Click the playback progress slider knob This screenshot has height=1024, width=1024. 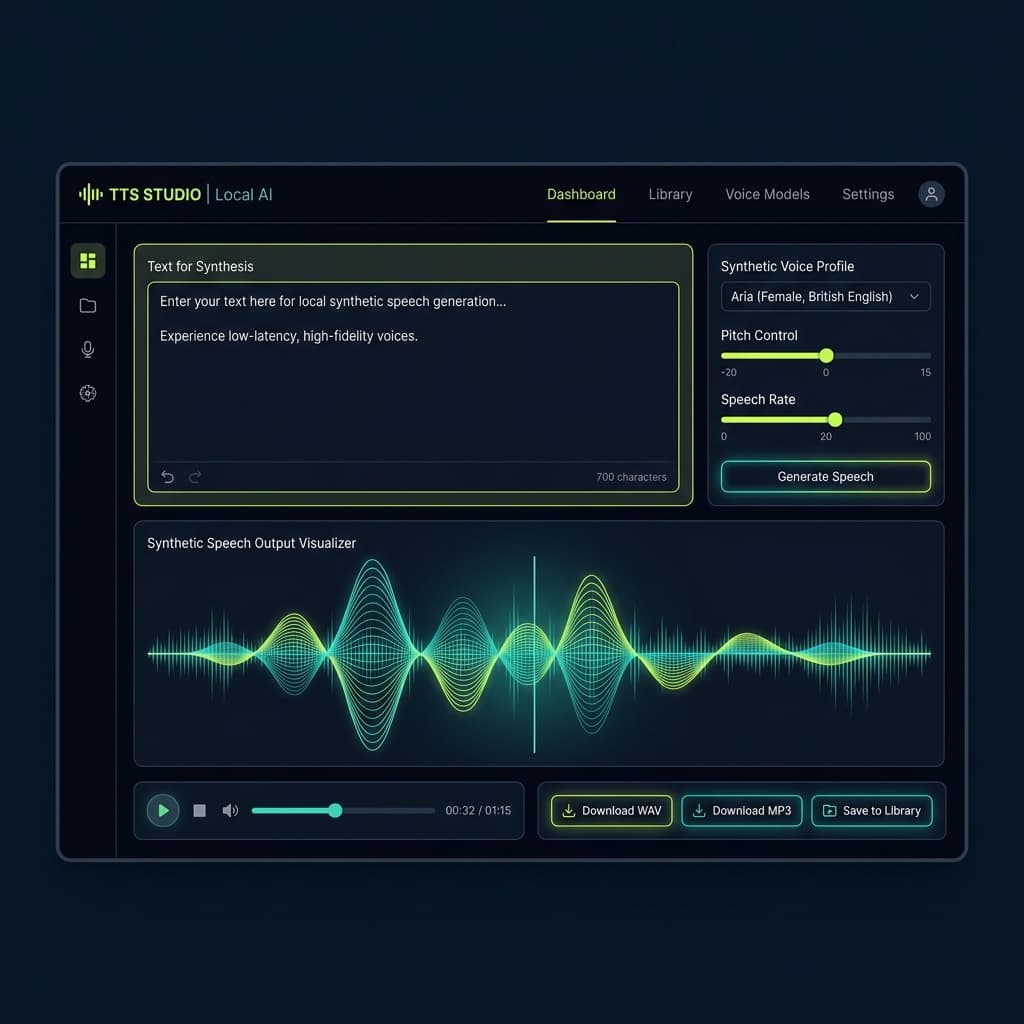tap(335, 810)
